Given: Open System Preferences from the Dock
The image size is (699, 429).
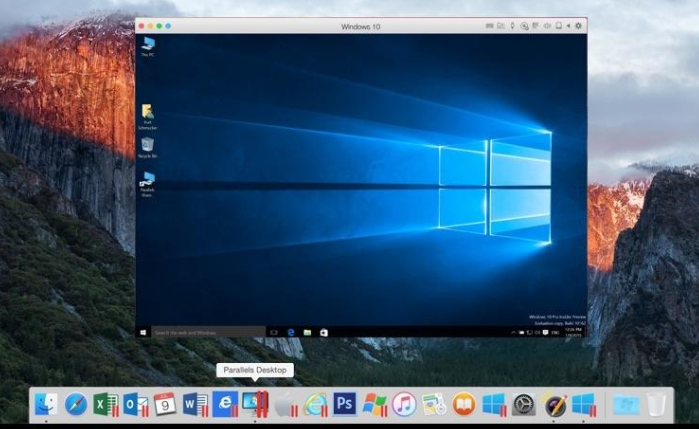Looking at the screenshot, I should [523, 404].
